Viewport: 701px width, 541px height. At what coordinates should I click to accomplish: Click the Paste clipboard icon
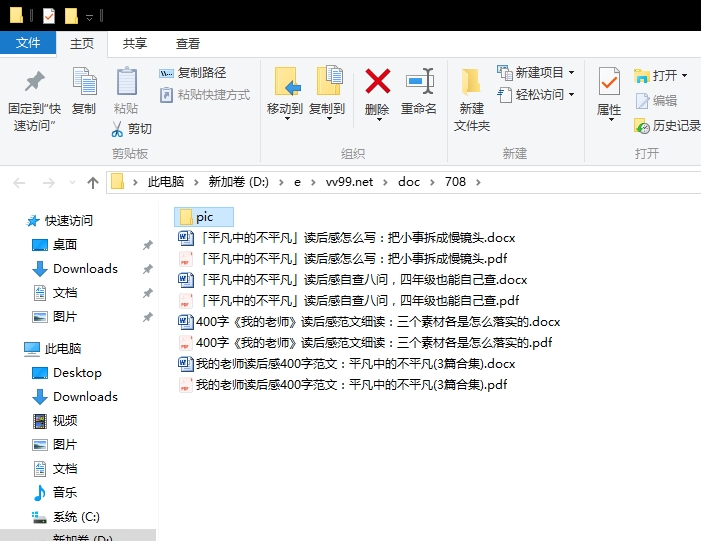127,81
